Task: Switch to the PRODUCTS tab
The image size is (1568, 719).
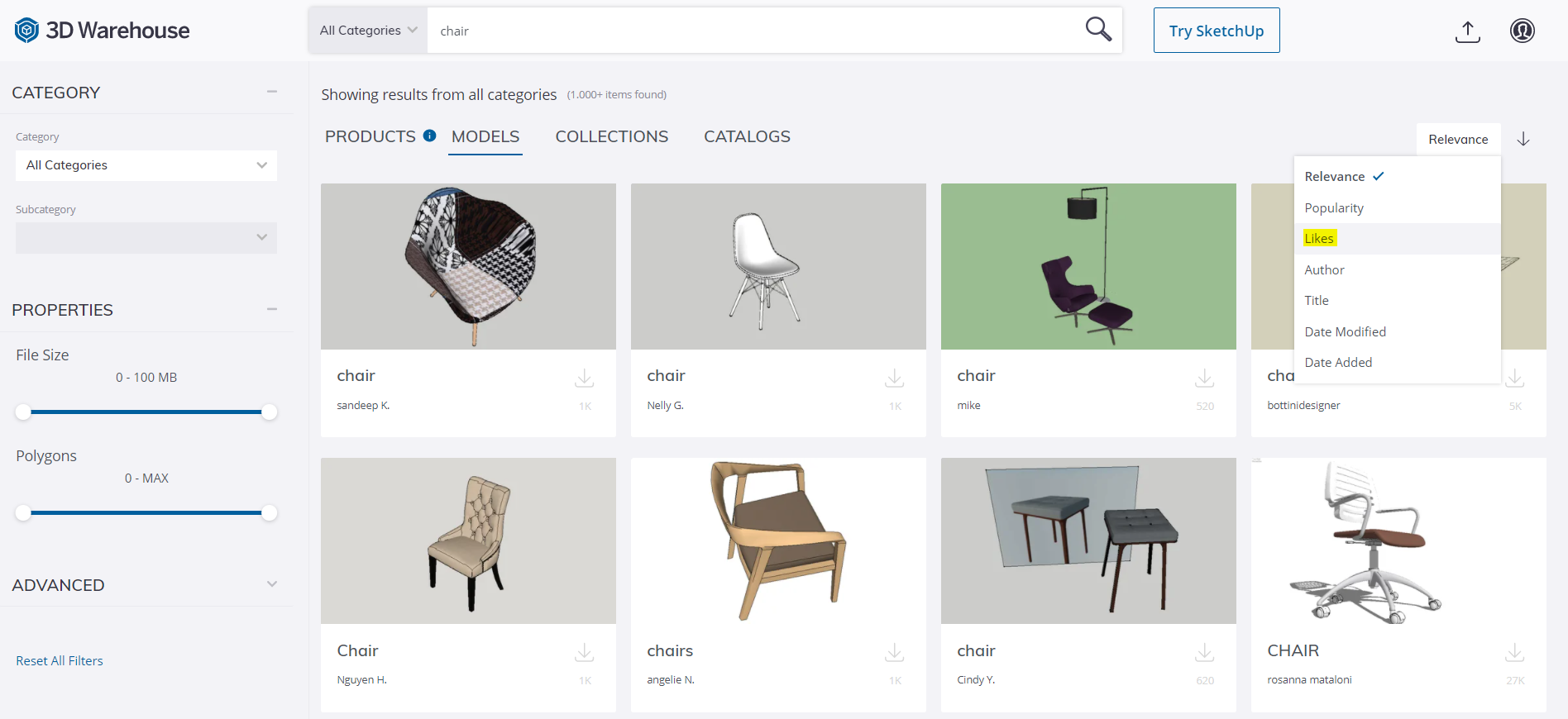Action: (370, 136)
